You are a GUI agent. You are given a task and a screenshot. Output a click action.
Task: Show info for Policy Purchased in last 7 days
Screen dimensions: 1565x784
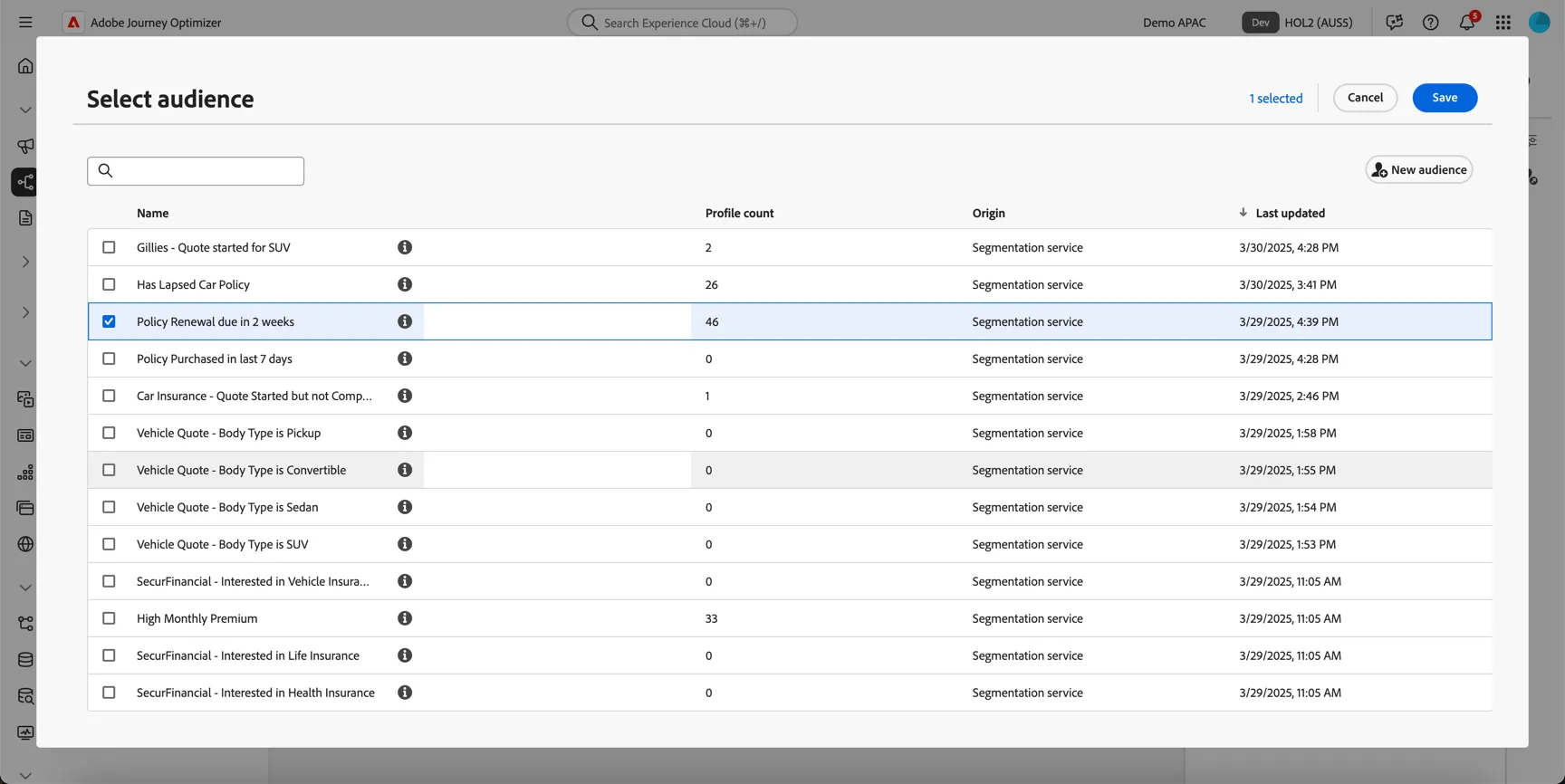405,359
